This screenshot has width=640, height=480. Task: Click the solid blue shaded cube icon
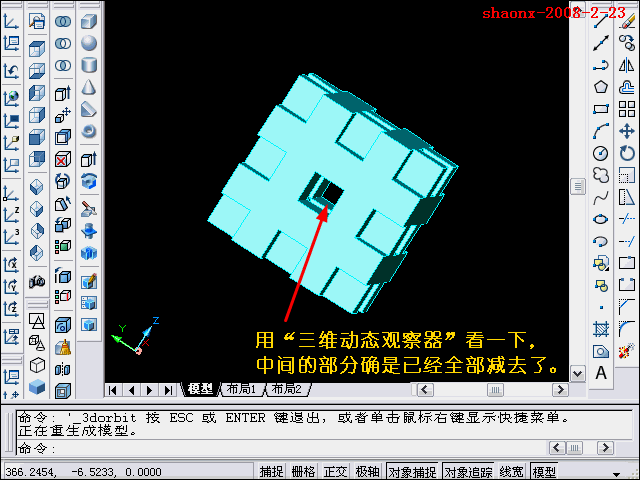coord(37,387)
